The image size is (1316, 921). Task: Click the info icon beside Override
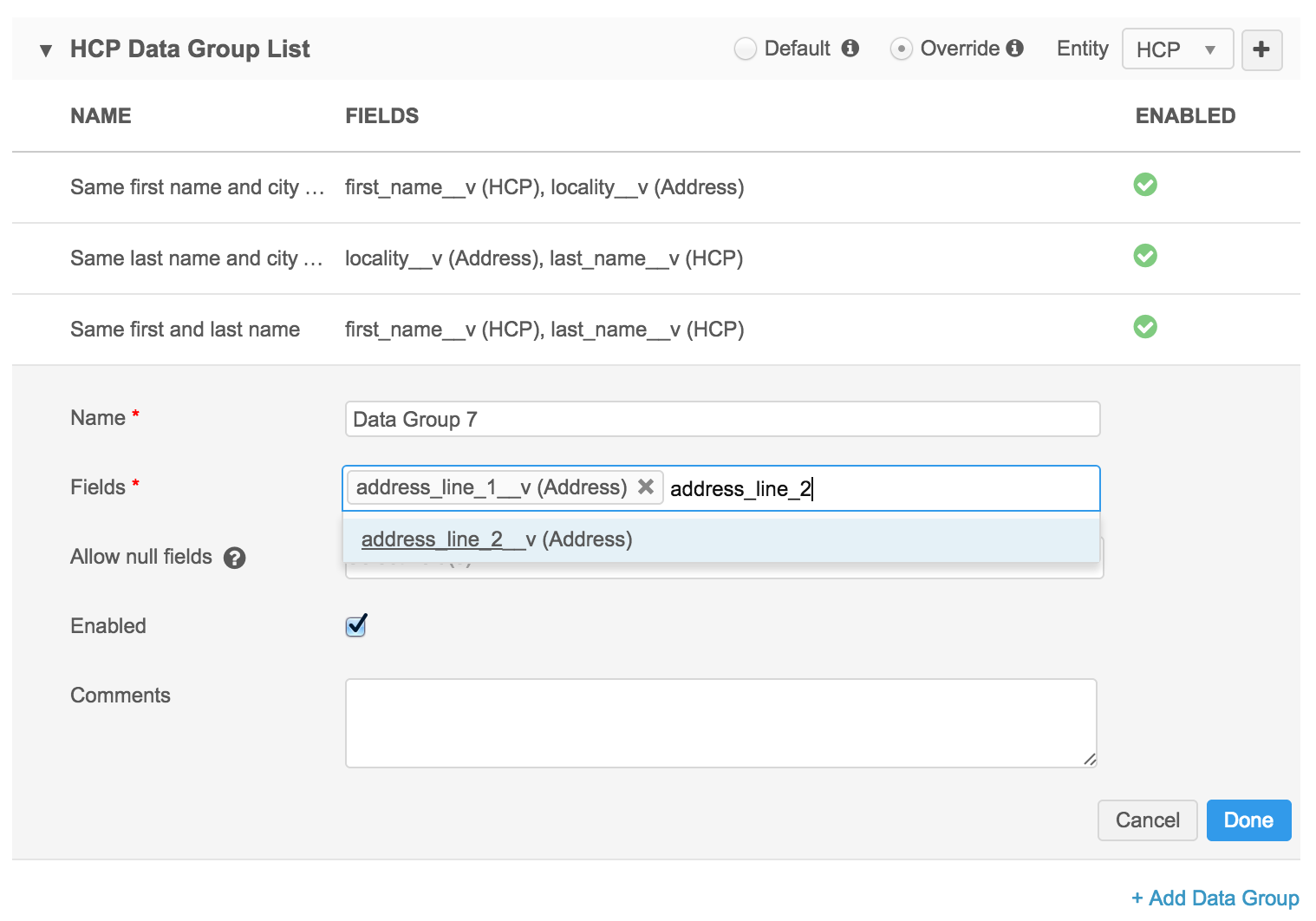(x=1014, y=49)
